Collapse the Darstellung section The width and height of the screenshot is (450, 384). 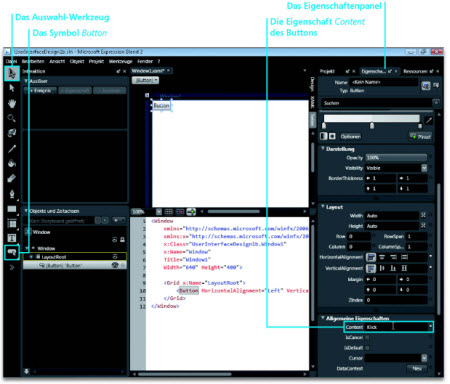(323, 148)
